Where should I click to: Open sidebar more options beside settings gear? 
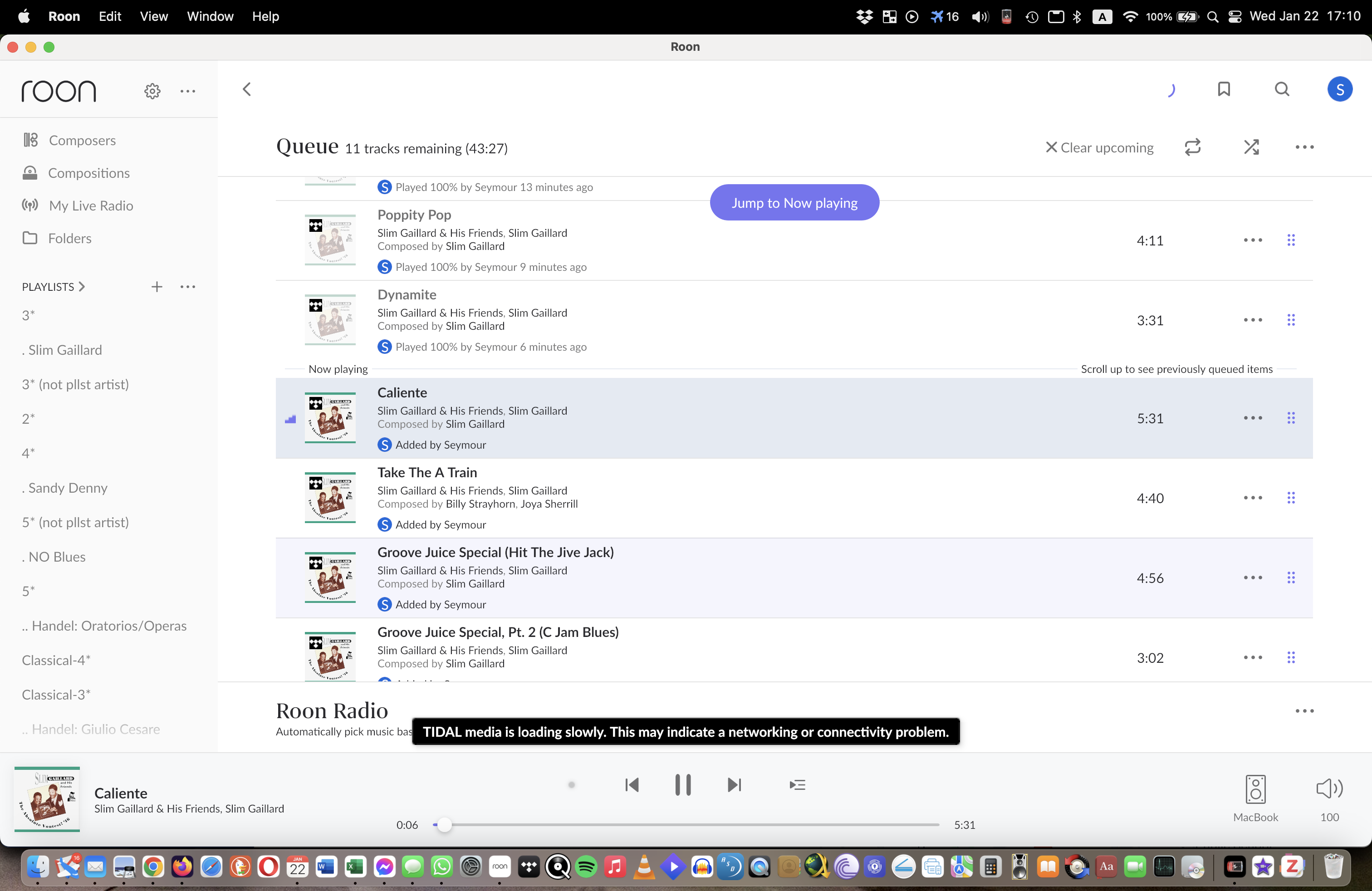[x=188, y=91]
